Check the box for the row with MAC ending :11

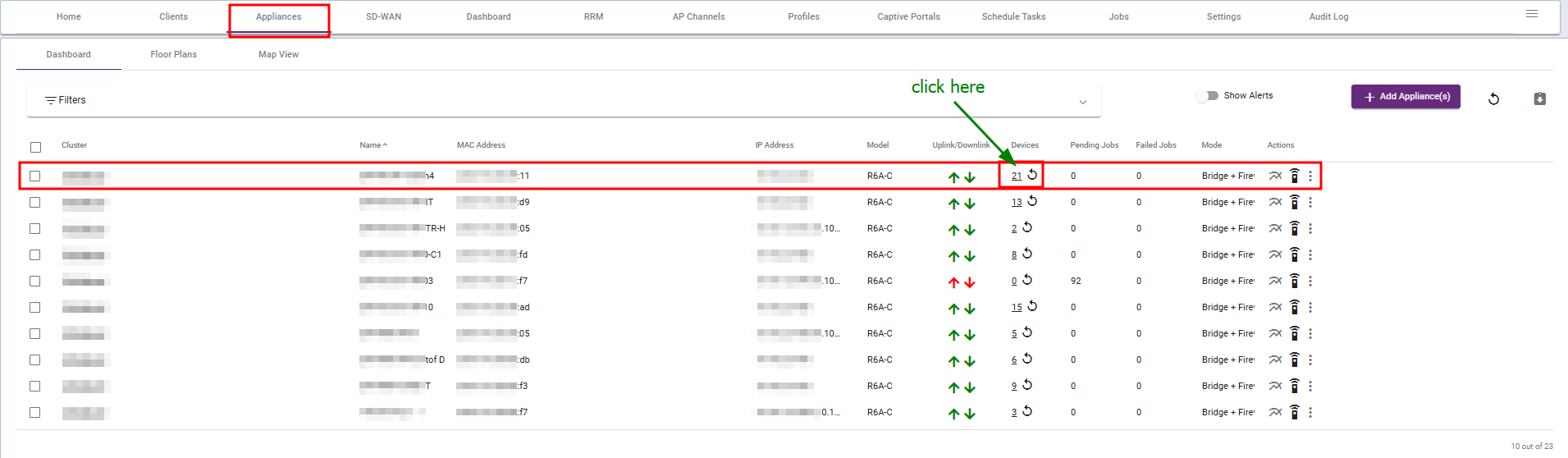(35, 176)
